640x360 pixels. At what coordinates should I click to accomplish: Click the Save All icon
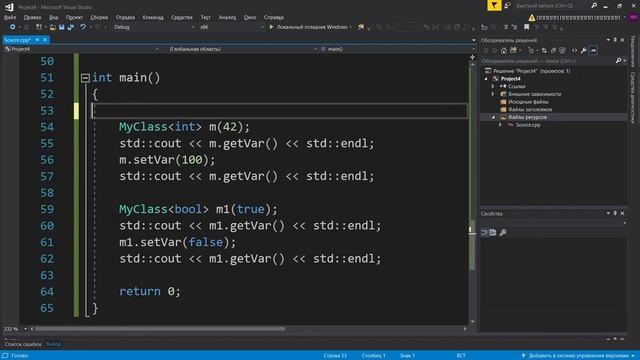(x=71, y=27)
